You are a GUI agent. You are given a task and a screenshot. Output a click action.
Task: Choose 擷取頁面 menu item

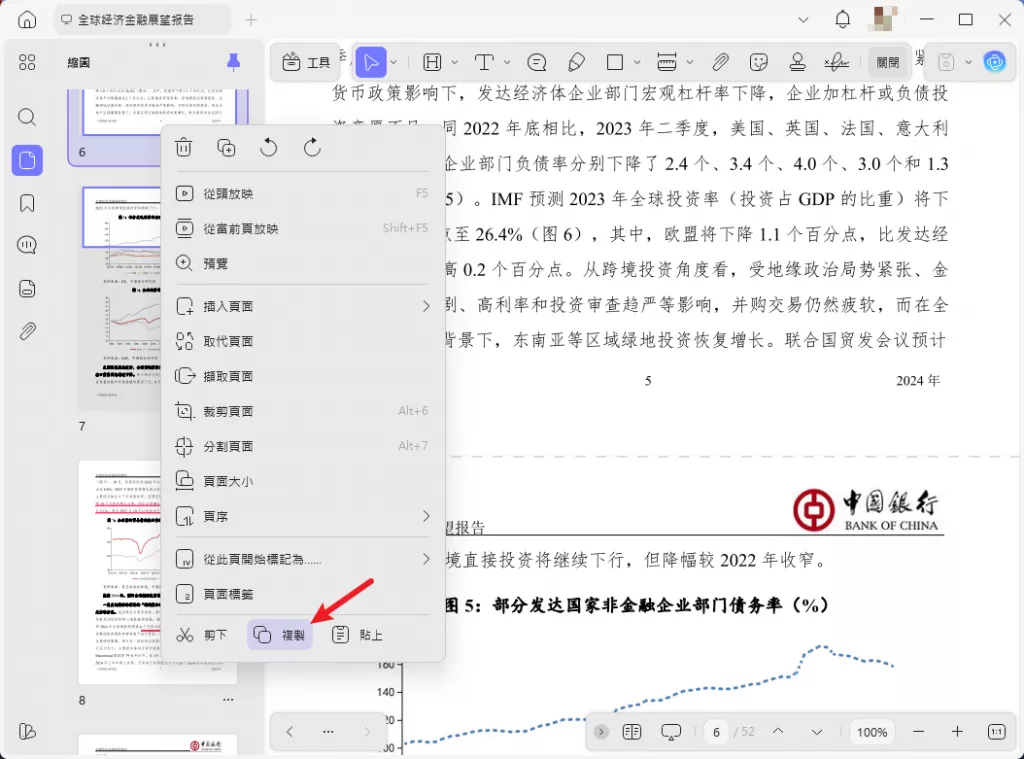click(x=302, y=376)
